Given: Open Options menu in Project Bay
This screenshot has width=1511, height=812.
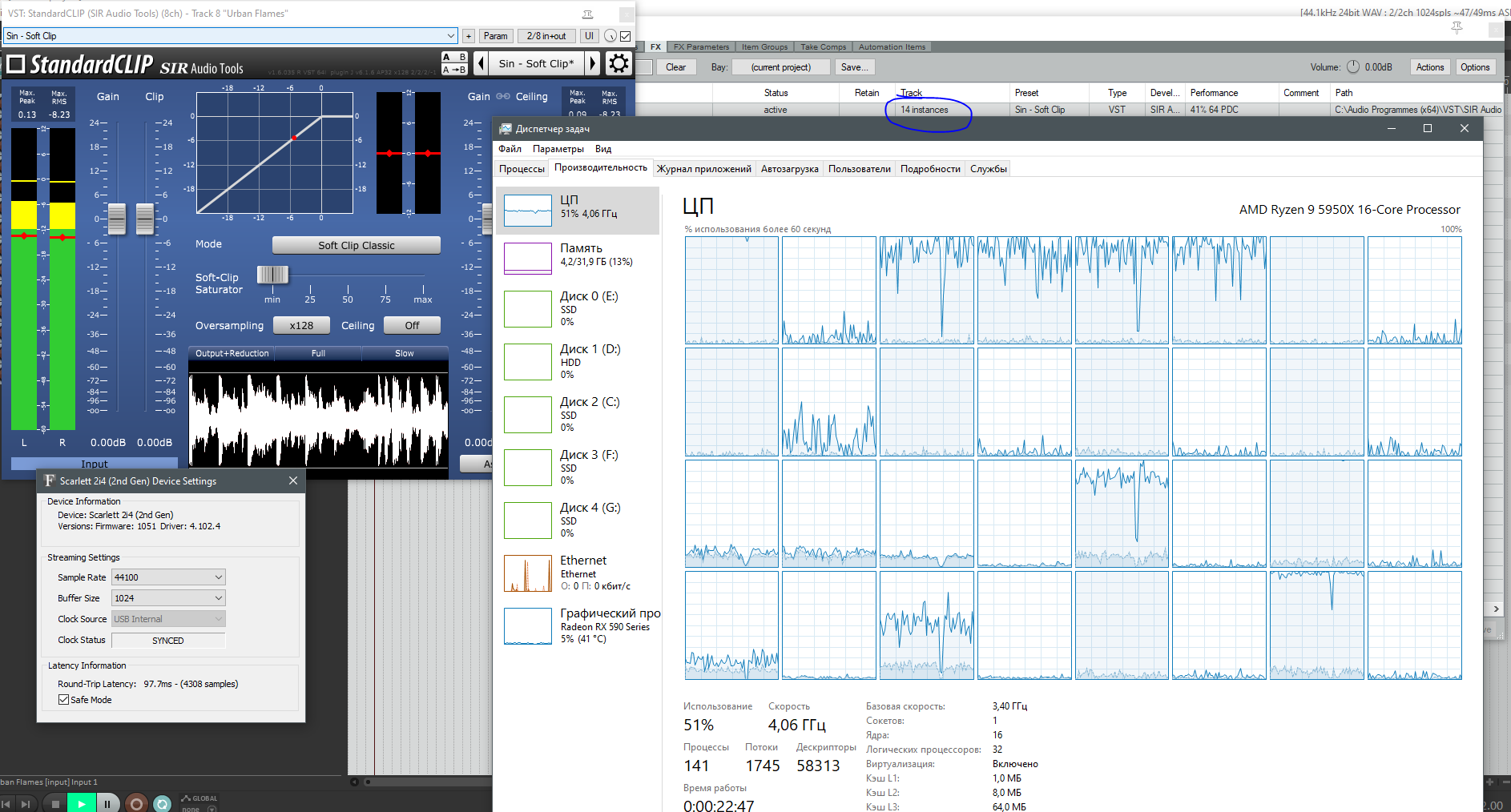Looking at the screenshot, I should 1475,67.
